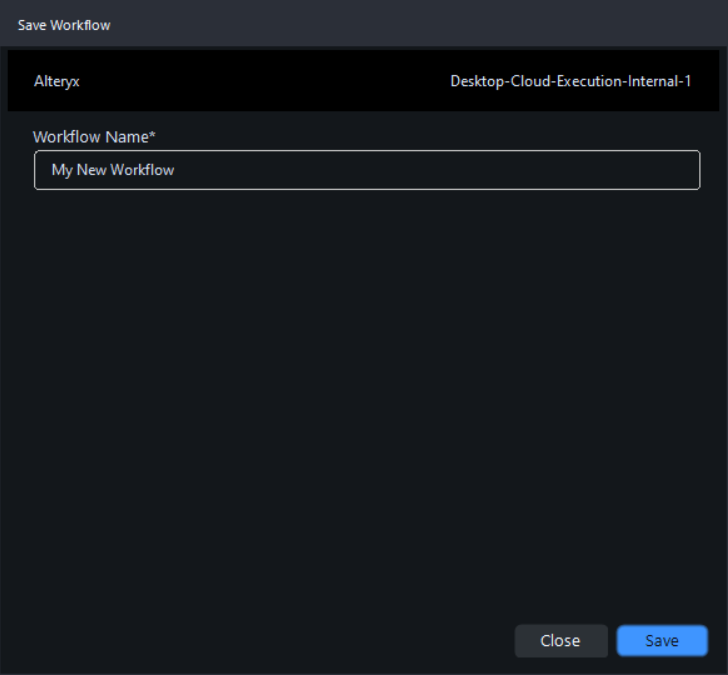Click the word 'Name*' in the field label
728x675 pixels.
coord(134,137)
